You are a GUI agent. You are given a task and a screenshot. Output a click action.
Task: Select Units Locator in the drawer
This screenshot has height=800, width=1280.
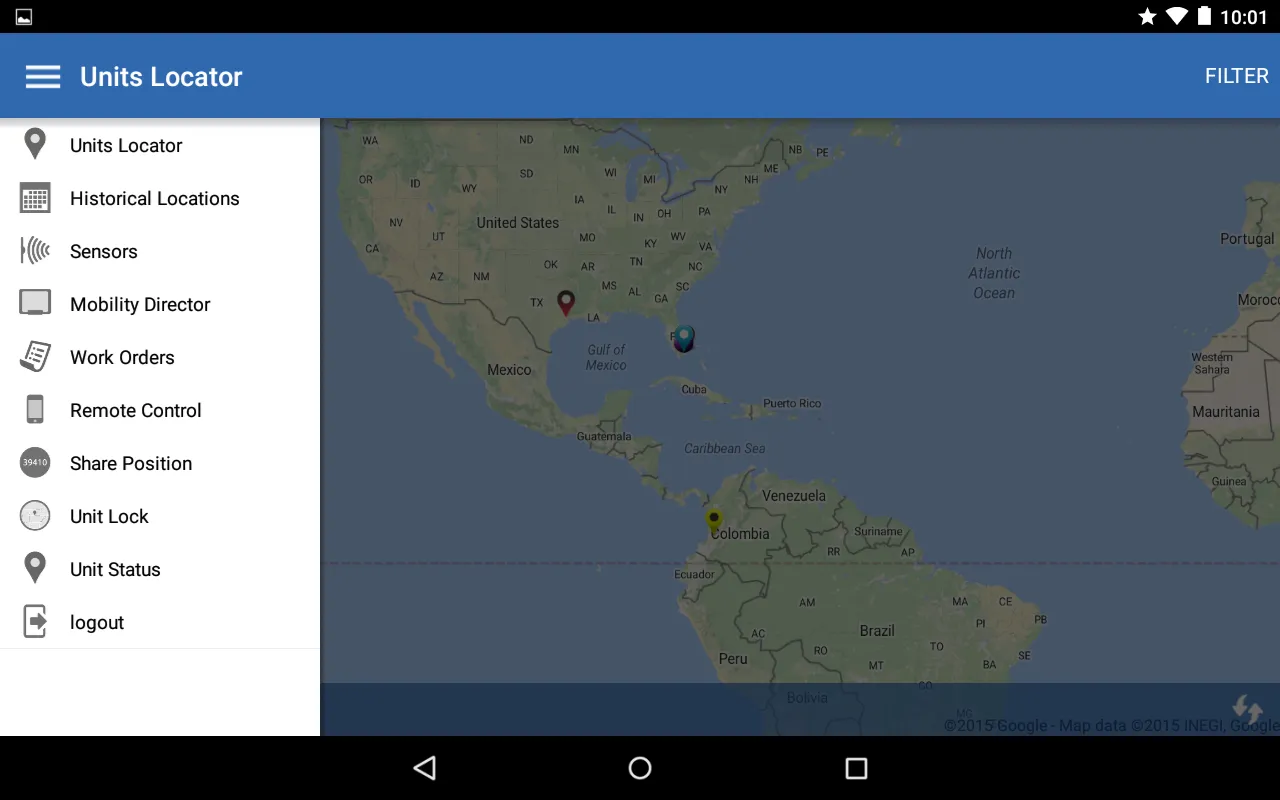[x=126, y=146]
